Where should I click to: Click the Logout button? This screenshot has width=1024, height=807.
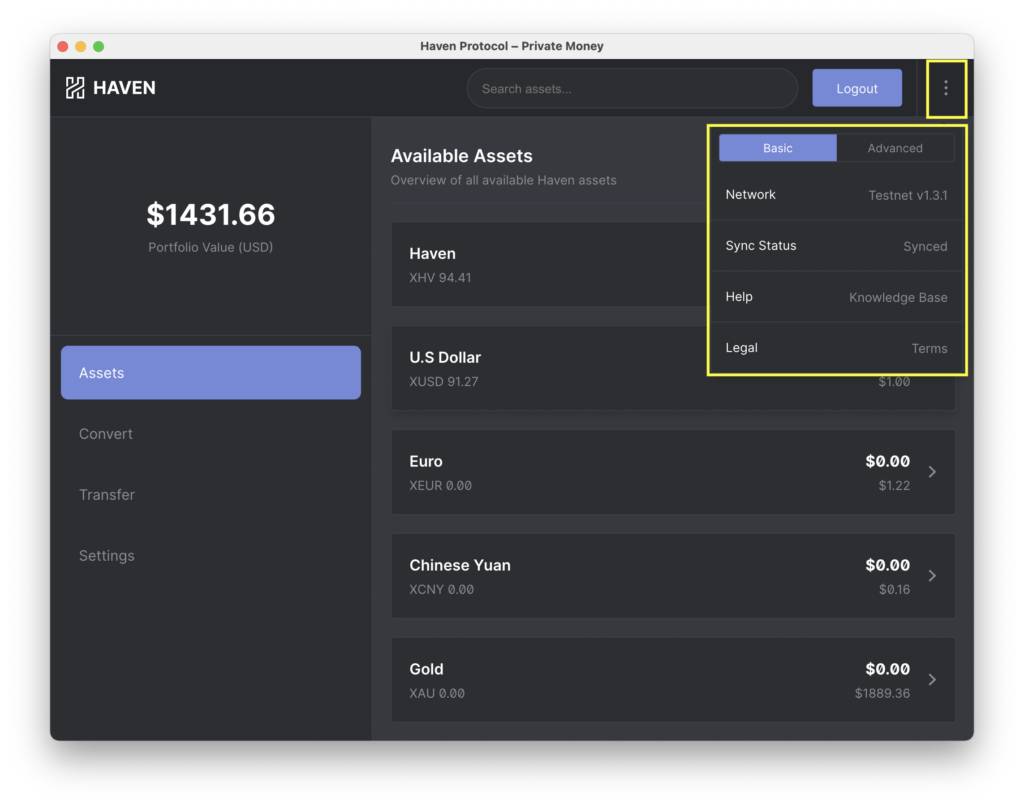point(857,88)
